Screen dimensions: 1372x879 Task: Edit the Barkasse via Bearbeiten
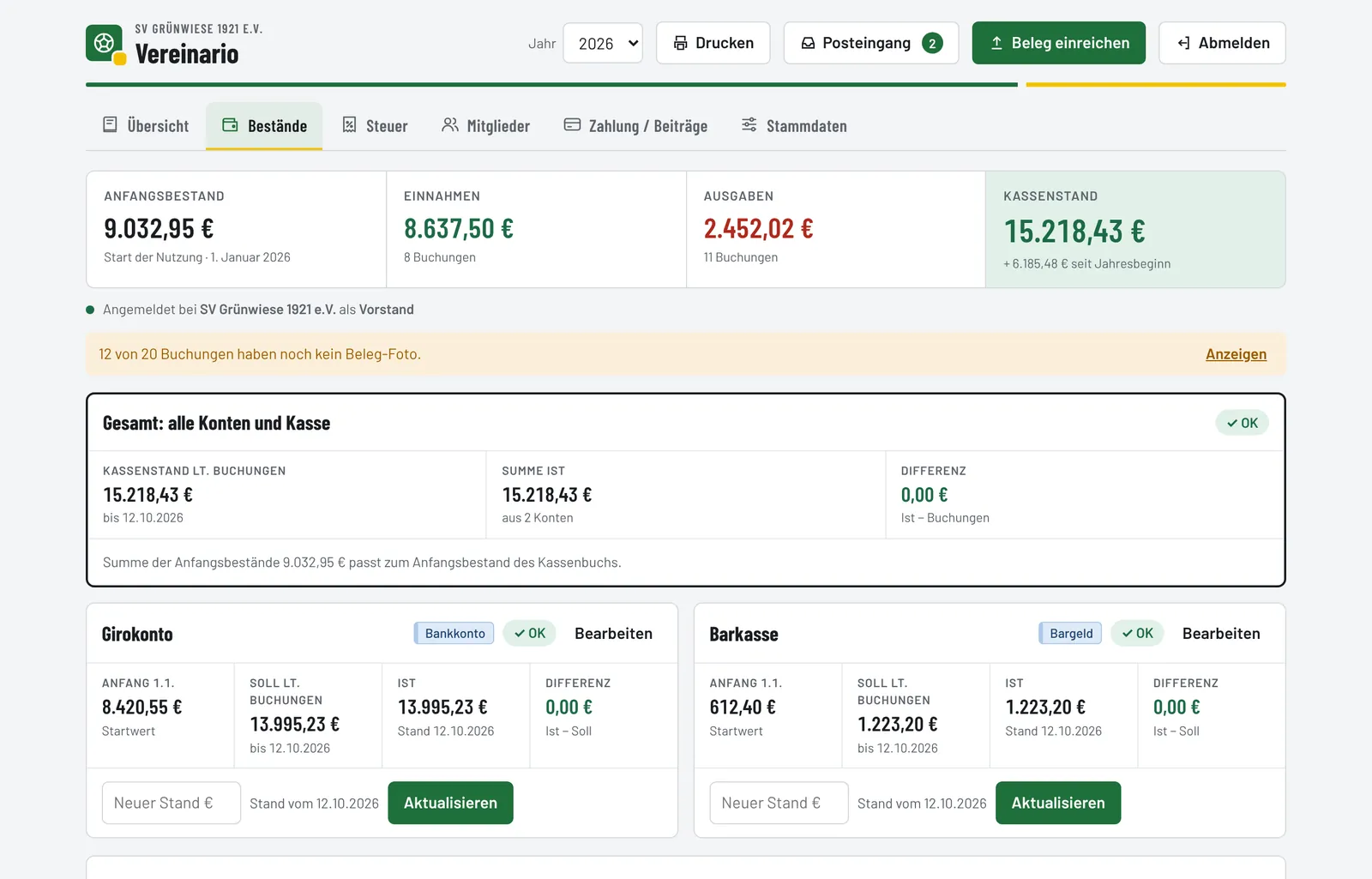(x=1221, y=634)
